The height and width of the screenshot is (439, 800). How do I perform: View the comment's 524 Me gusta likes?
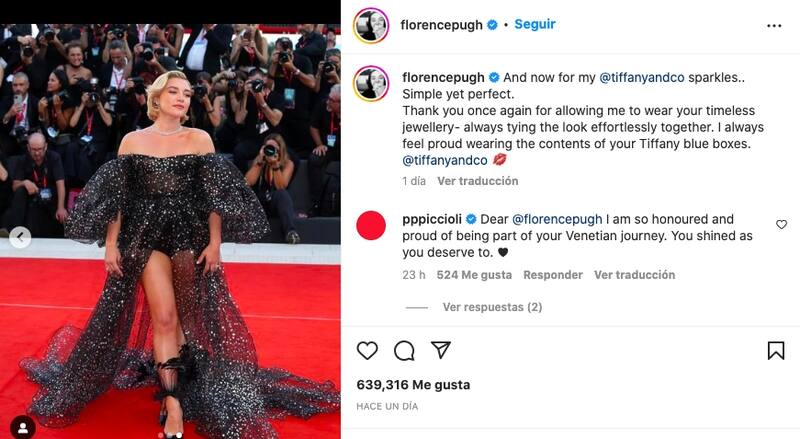point(474,275)
